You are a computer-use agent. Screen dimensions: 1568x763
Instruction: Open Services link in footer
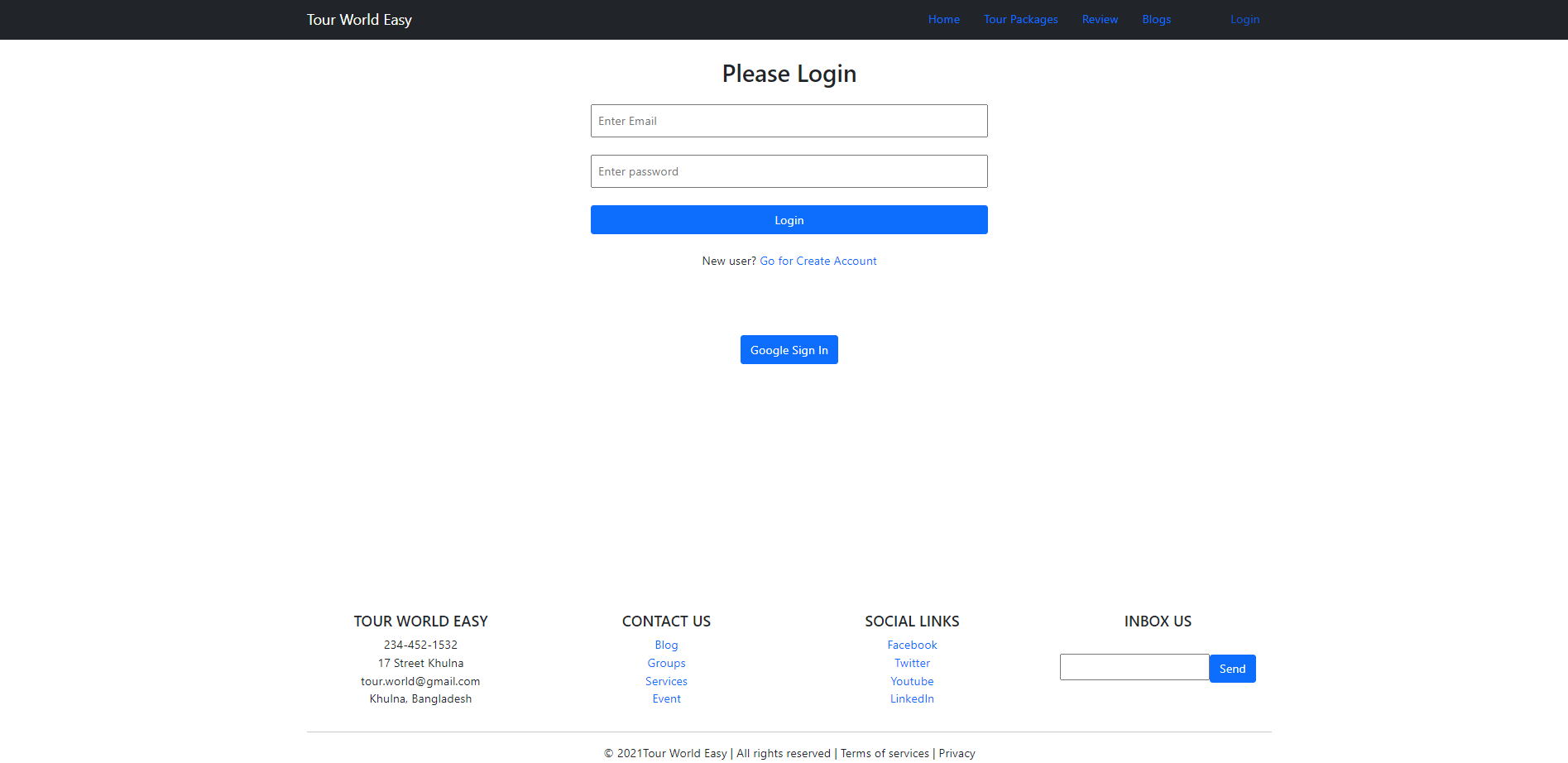pos(666,681)
